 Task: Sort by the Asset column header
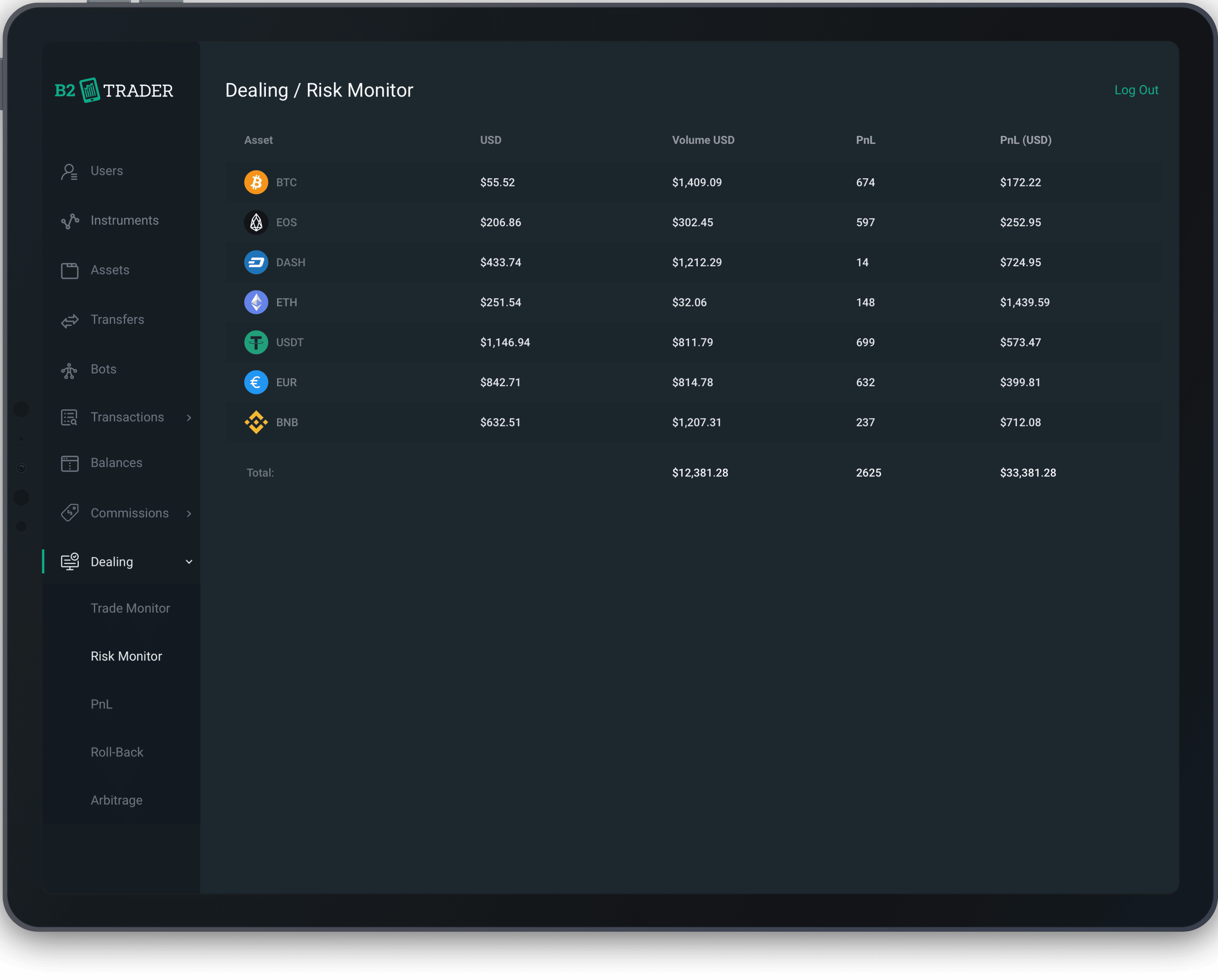[258, 140]
